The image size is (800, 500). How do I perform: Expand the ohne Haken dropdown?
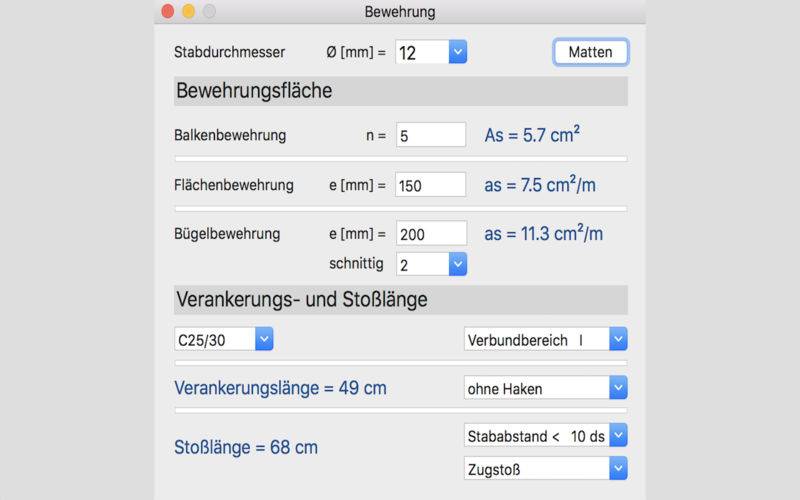pyautogui.click(x=618, y=388)
